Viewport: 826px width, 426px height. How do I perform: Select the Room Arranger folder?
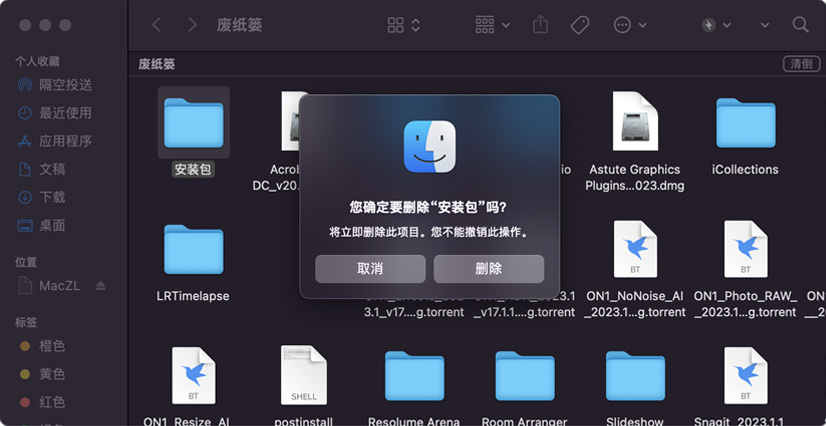(x=525, y=375)
